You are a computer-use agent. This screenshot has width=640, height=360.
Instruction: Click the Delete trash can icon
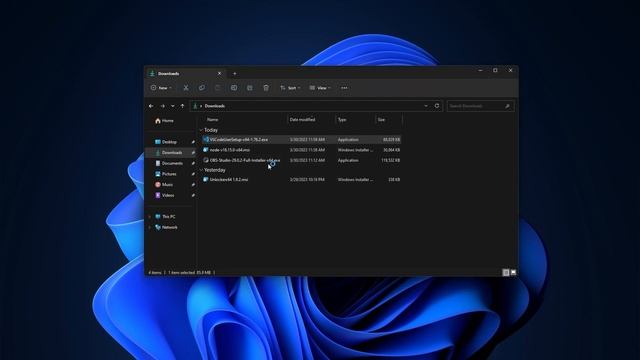pyautogui.click(x=266, y=88)
